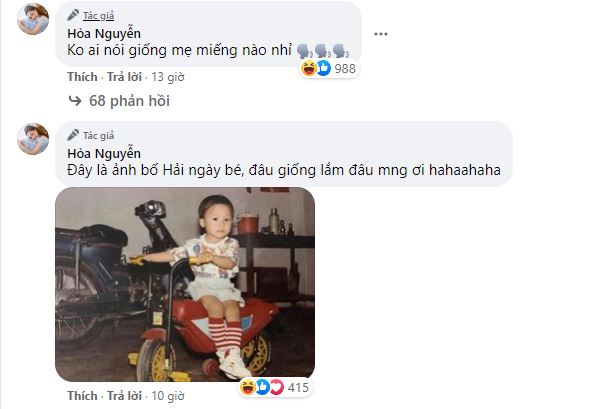Image resolution: width=591 pixels, height=409 pixels.
Task: Click the Haha reaction icon beside 415
Action: pos(248,387)
